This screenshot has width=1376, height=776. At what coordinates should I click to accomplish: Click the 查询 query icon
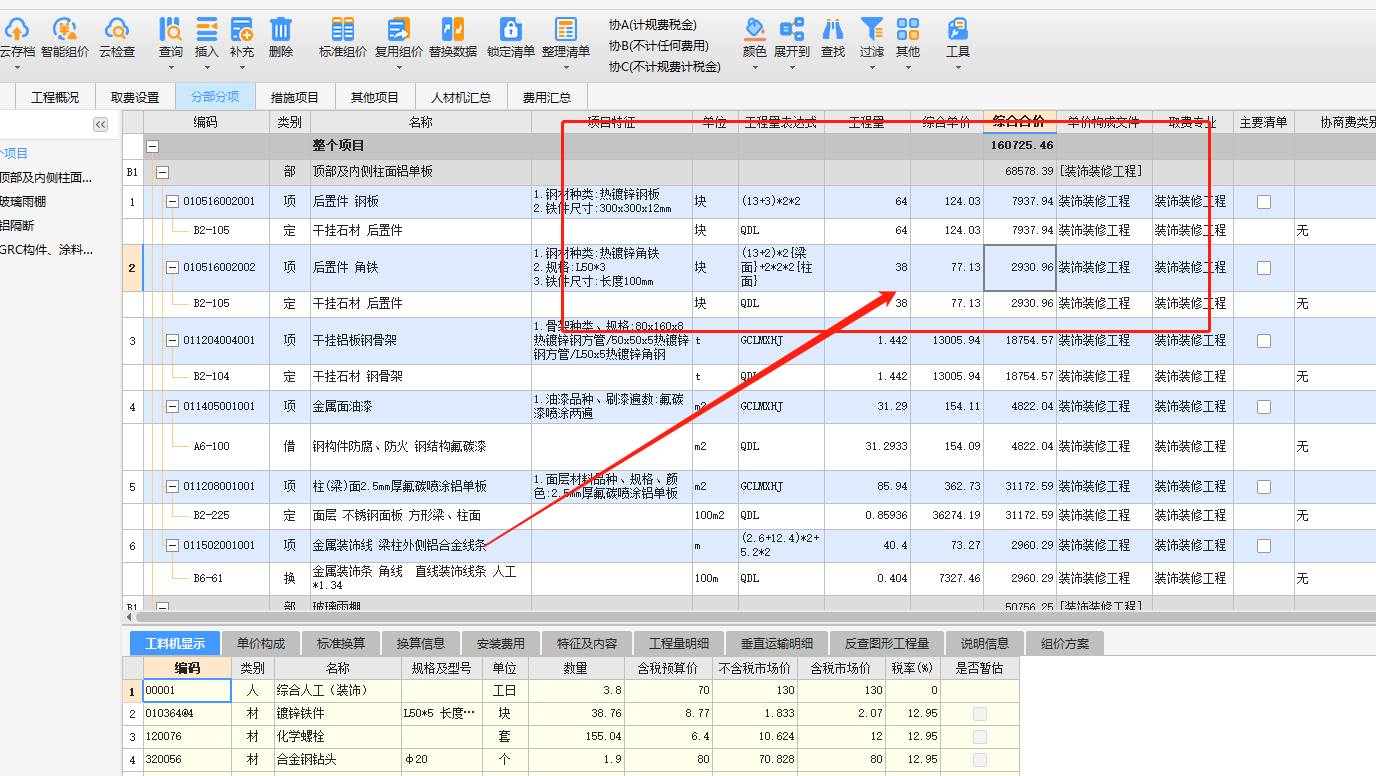coord(171,29)
